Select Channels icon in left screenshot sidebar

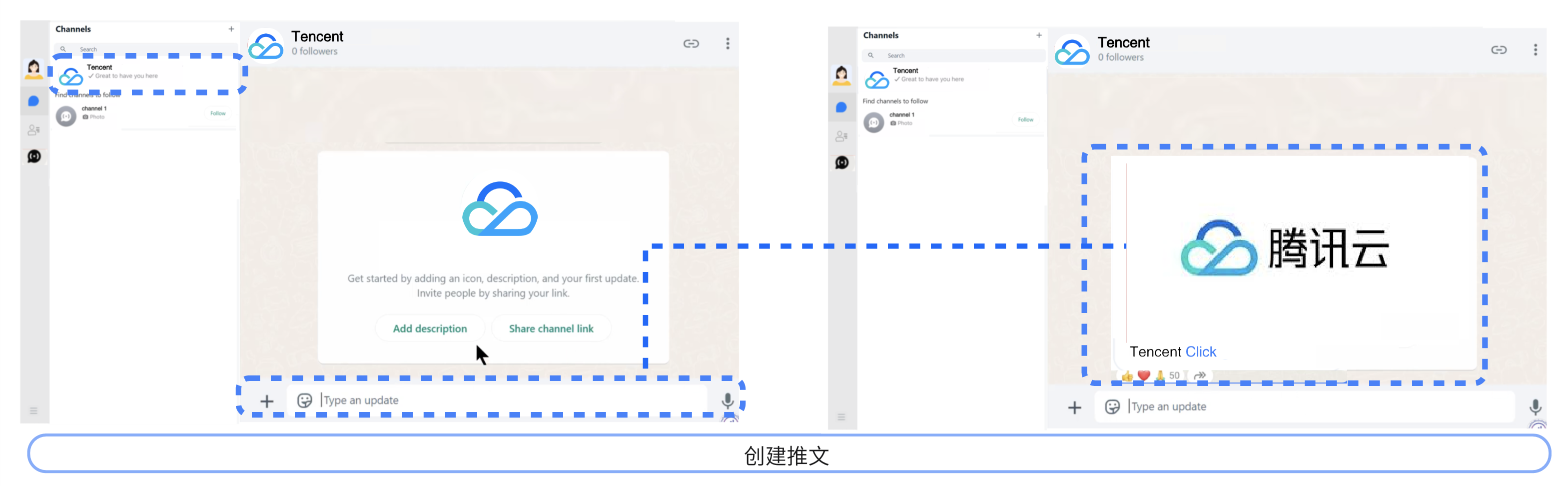coord(34,156)
